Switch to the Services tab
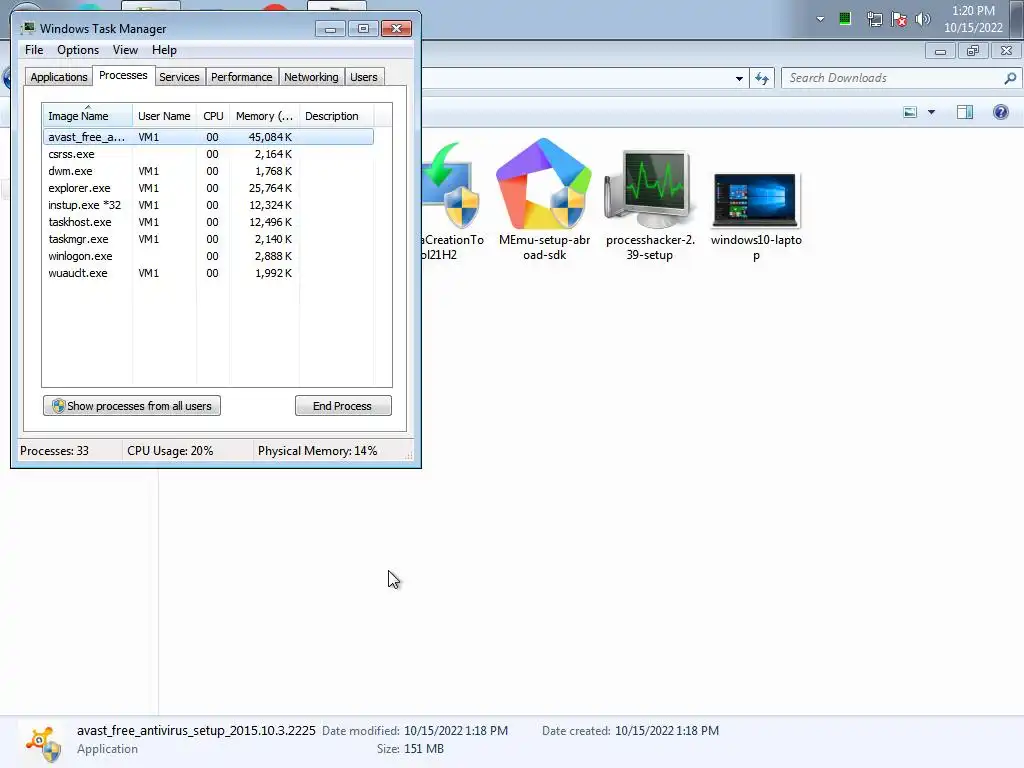This screenshot has height=768, width=1024. 179,77
